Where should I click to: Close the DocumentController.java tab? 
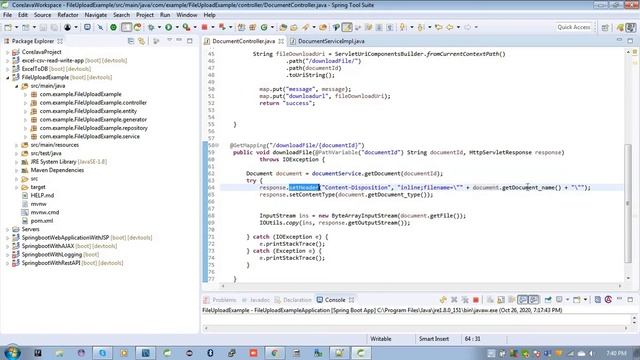point(281,41)
